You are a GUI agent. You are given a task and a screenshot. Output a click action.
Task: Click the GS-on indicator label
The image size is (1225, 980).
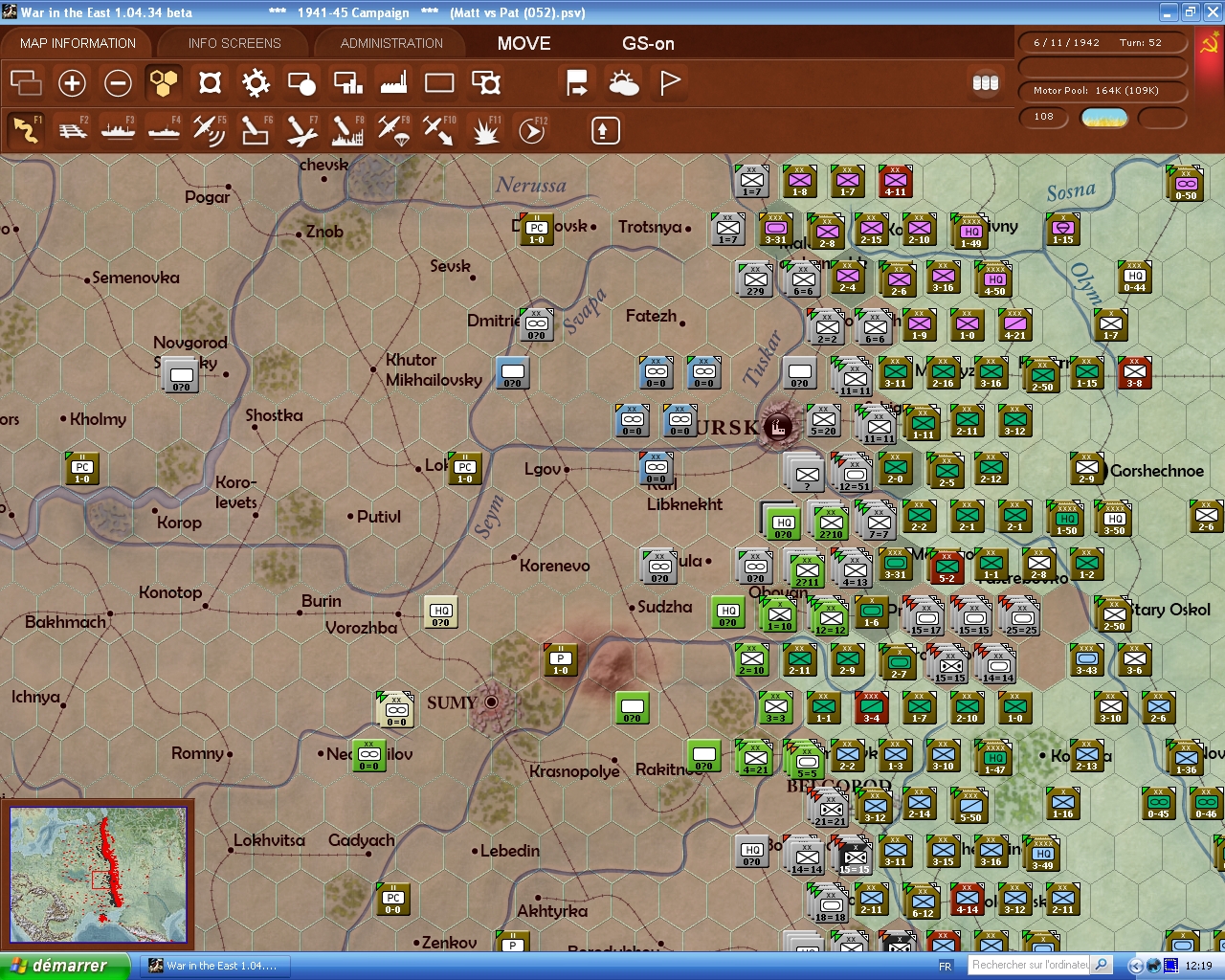coord(648,43)
